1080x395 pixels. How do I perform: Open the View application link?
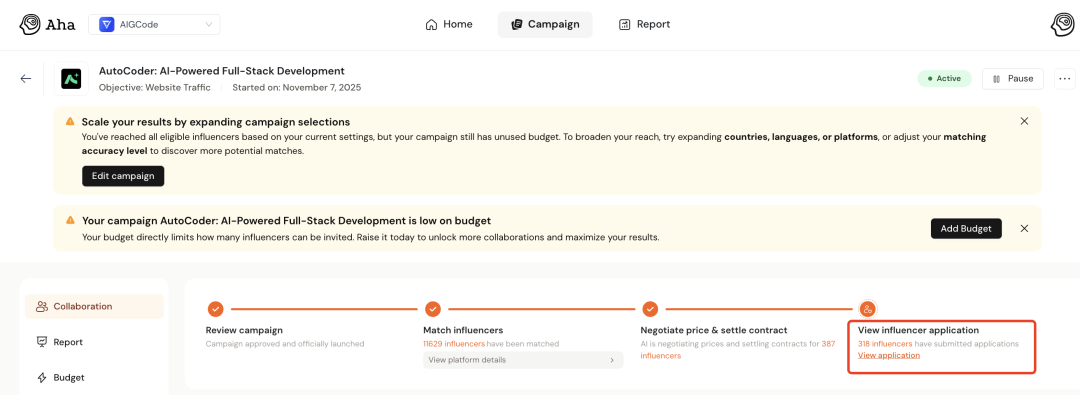(889, 355)
